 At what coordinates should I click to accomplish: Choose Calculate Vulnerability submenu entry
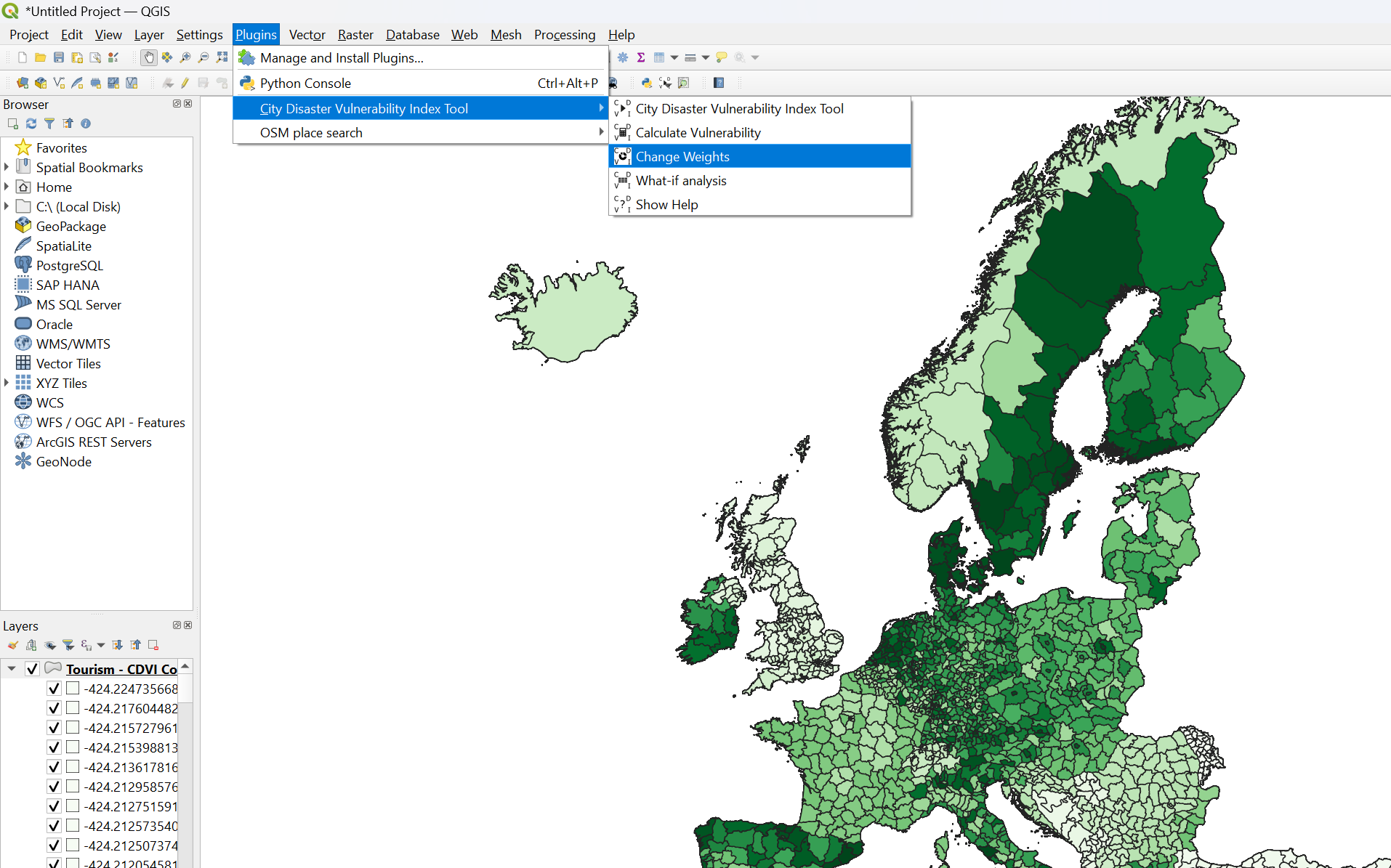coord(760,132)
